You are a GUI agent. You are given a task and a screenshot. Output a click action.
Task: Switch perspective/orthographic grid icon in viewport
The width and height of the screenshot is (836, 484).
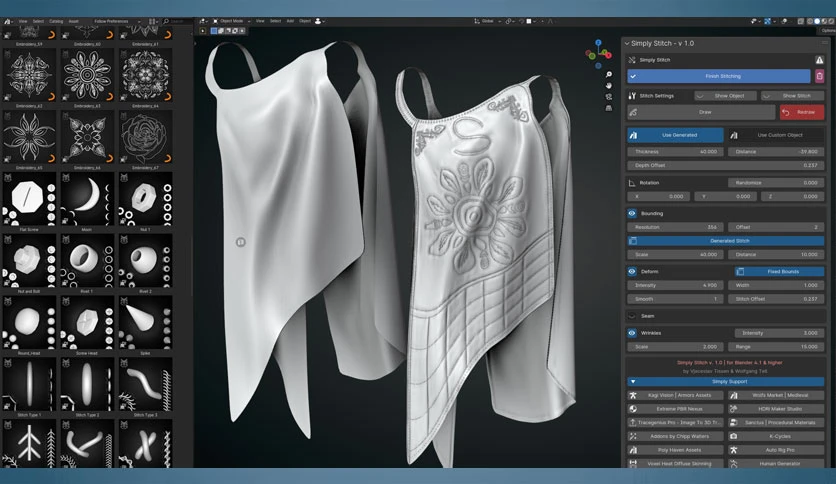(x=608, y=108)
